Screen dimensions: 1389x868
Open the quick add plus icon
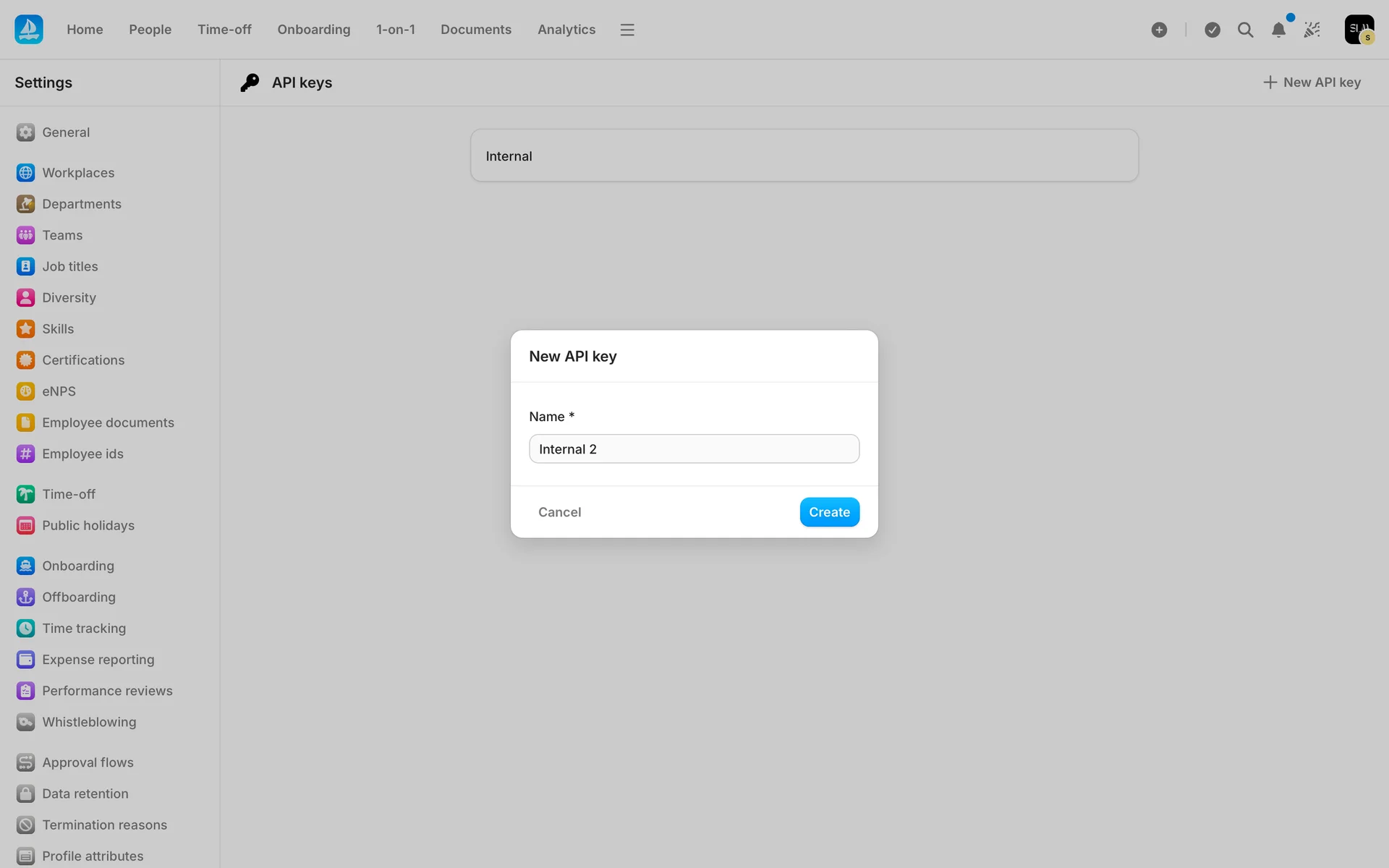(1159, 30)
